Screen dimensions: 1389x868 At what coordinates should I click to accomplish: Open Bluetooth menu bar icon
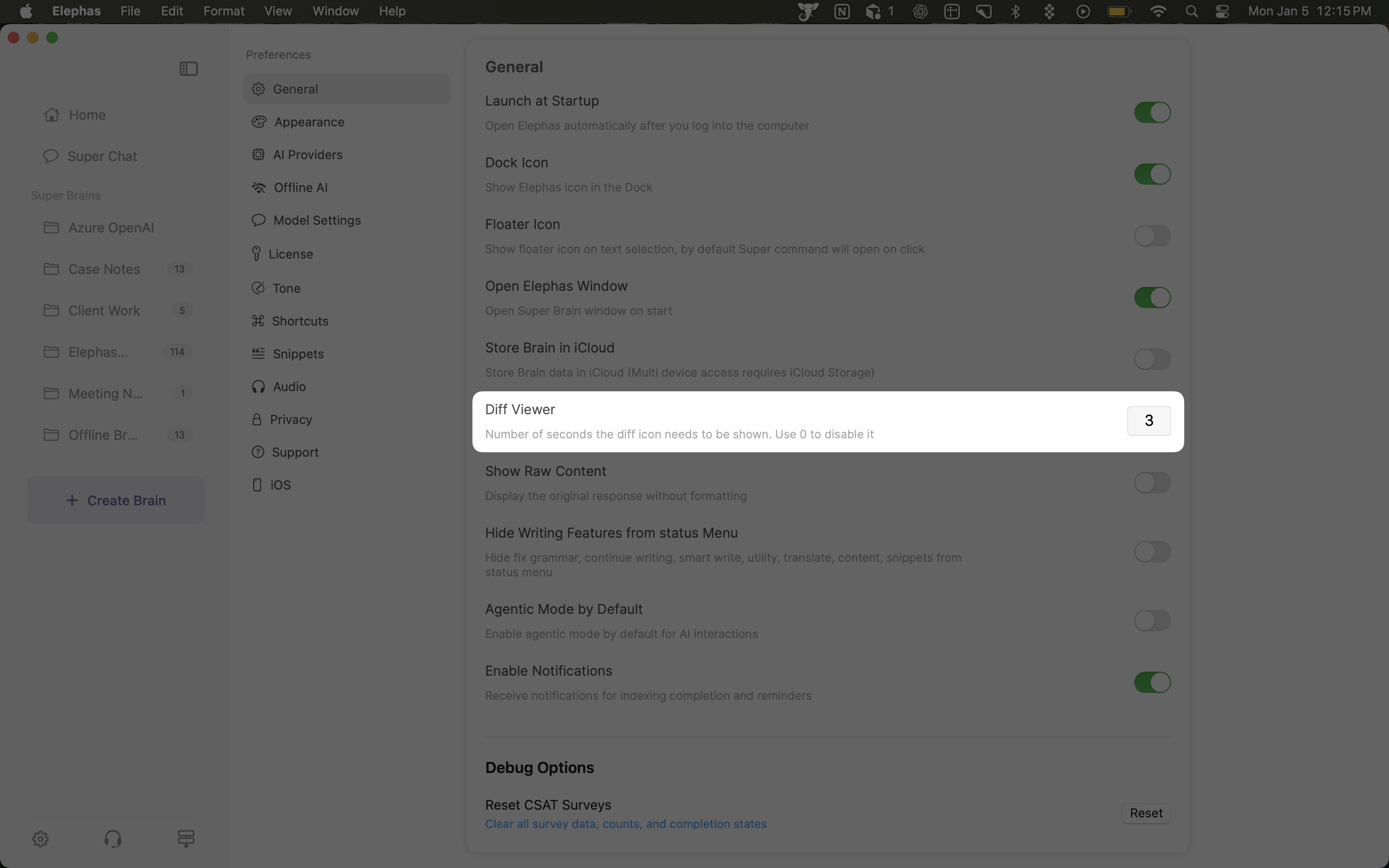pos(1015,12)
